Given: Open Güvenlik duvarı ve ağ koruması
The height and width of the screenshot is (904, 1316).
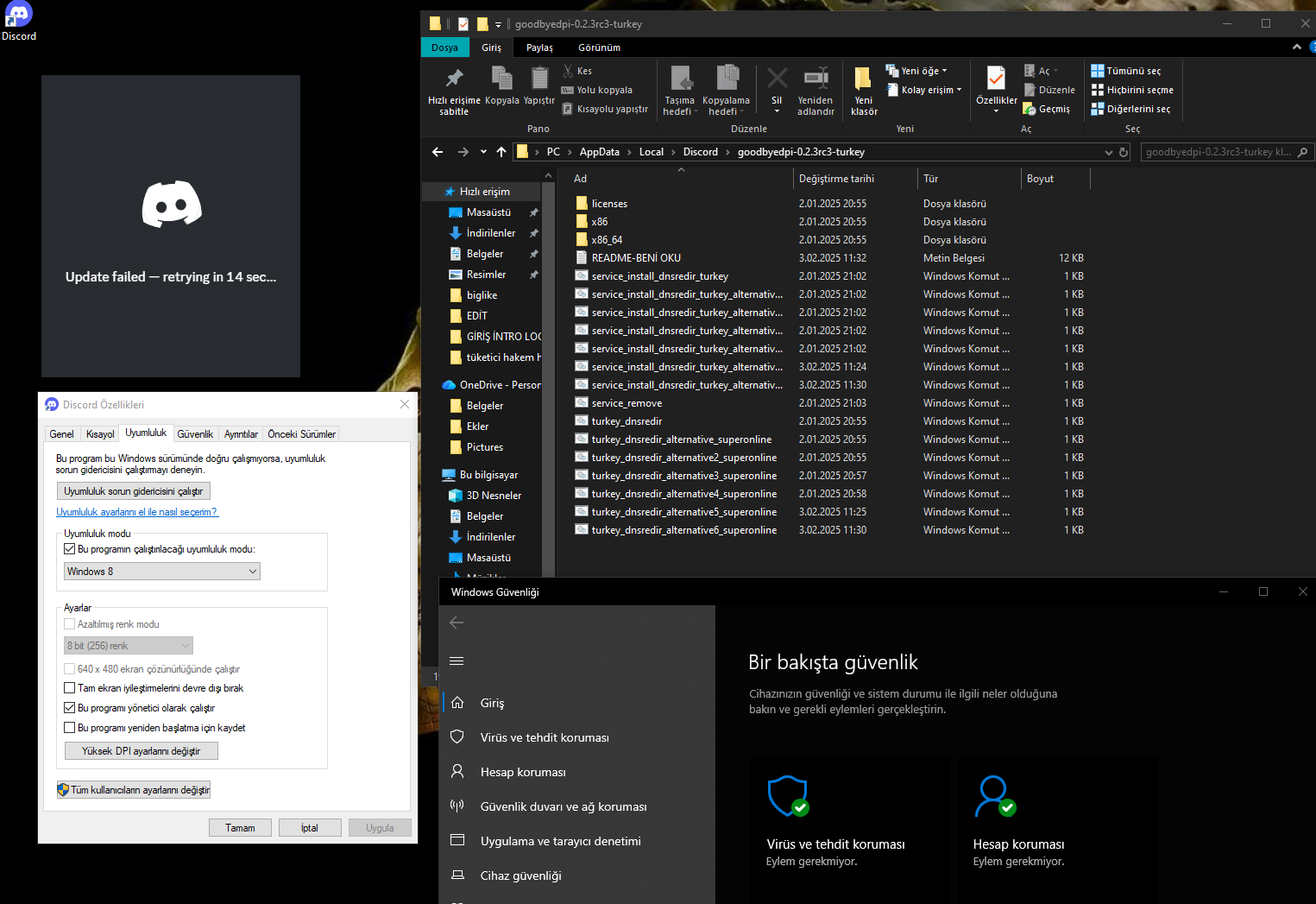Looking at the screenshot, I should coord(564,806).
